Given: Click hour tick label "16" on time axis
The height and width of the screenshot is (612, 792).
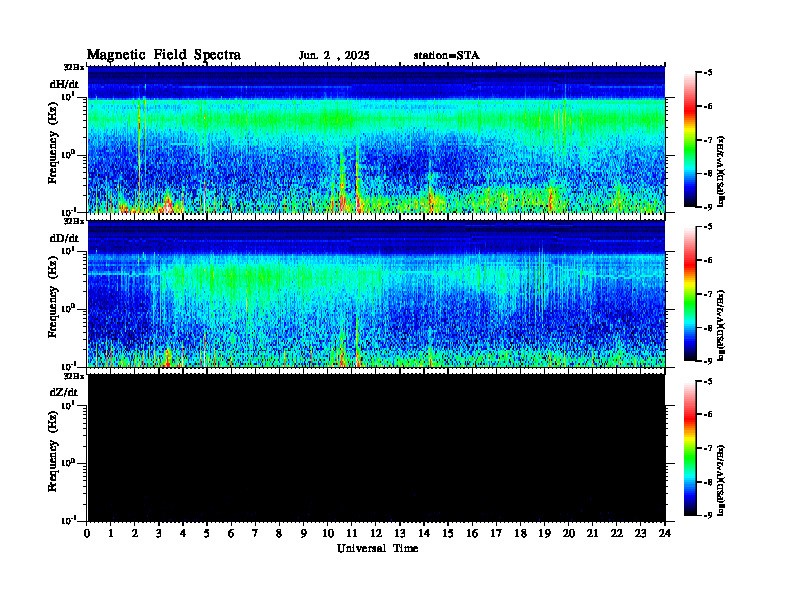Looking at the screenshot, I should pos(472,534).
